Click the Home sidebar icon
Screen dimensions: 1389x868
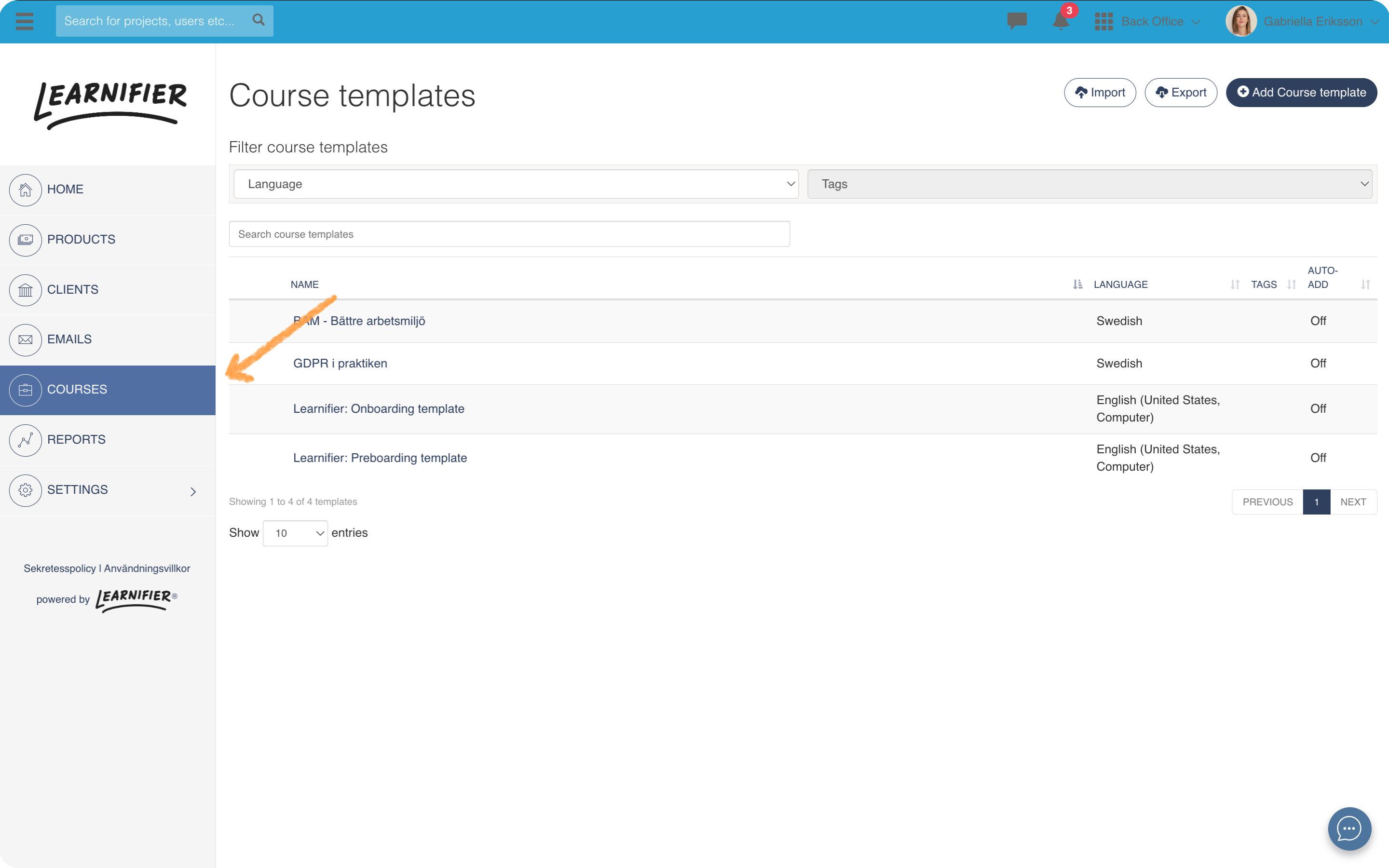click(25, 190)
